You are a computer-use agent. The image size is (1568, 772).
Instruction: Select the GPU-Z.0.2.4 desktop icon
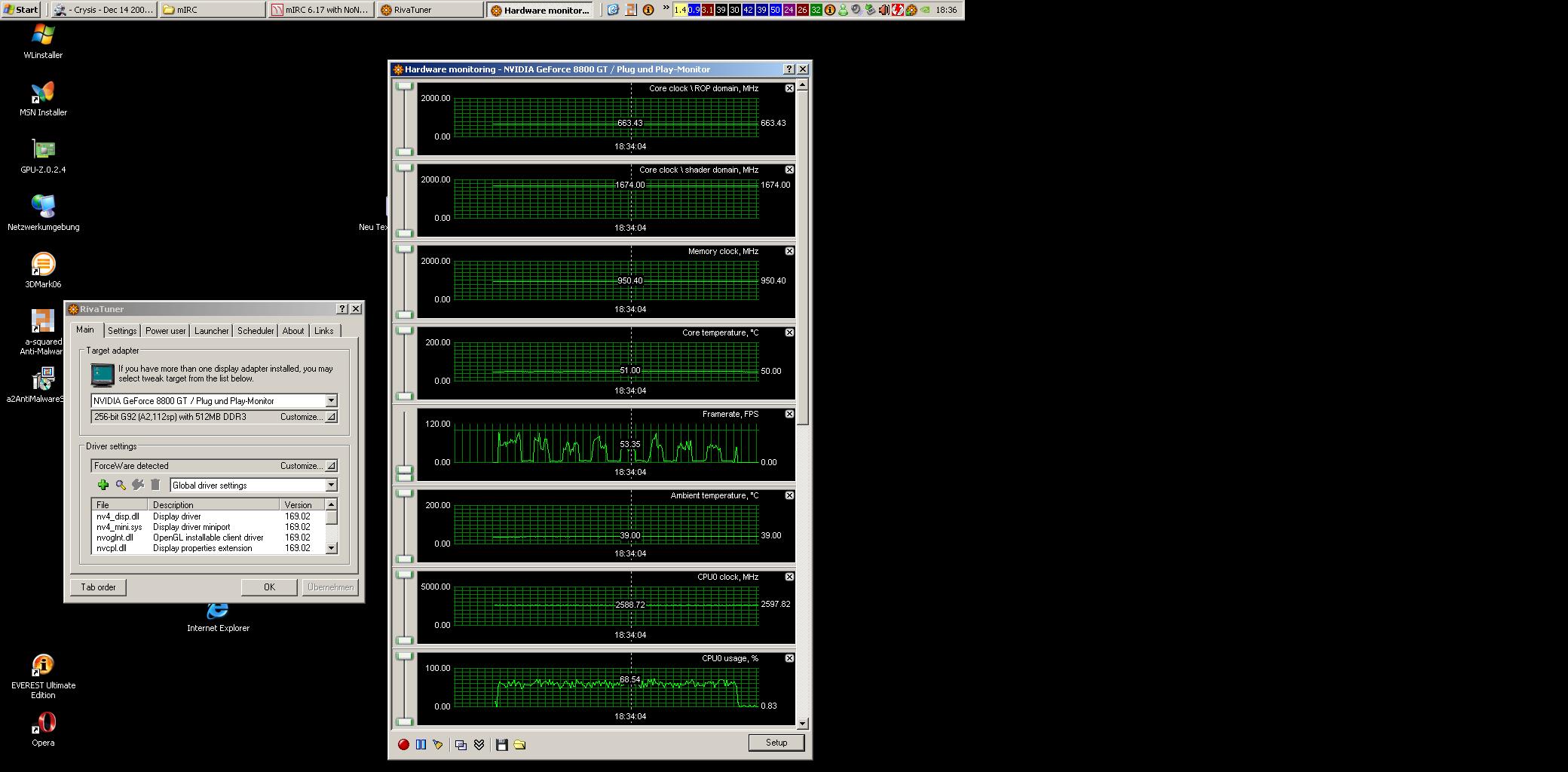43,155
